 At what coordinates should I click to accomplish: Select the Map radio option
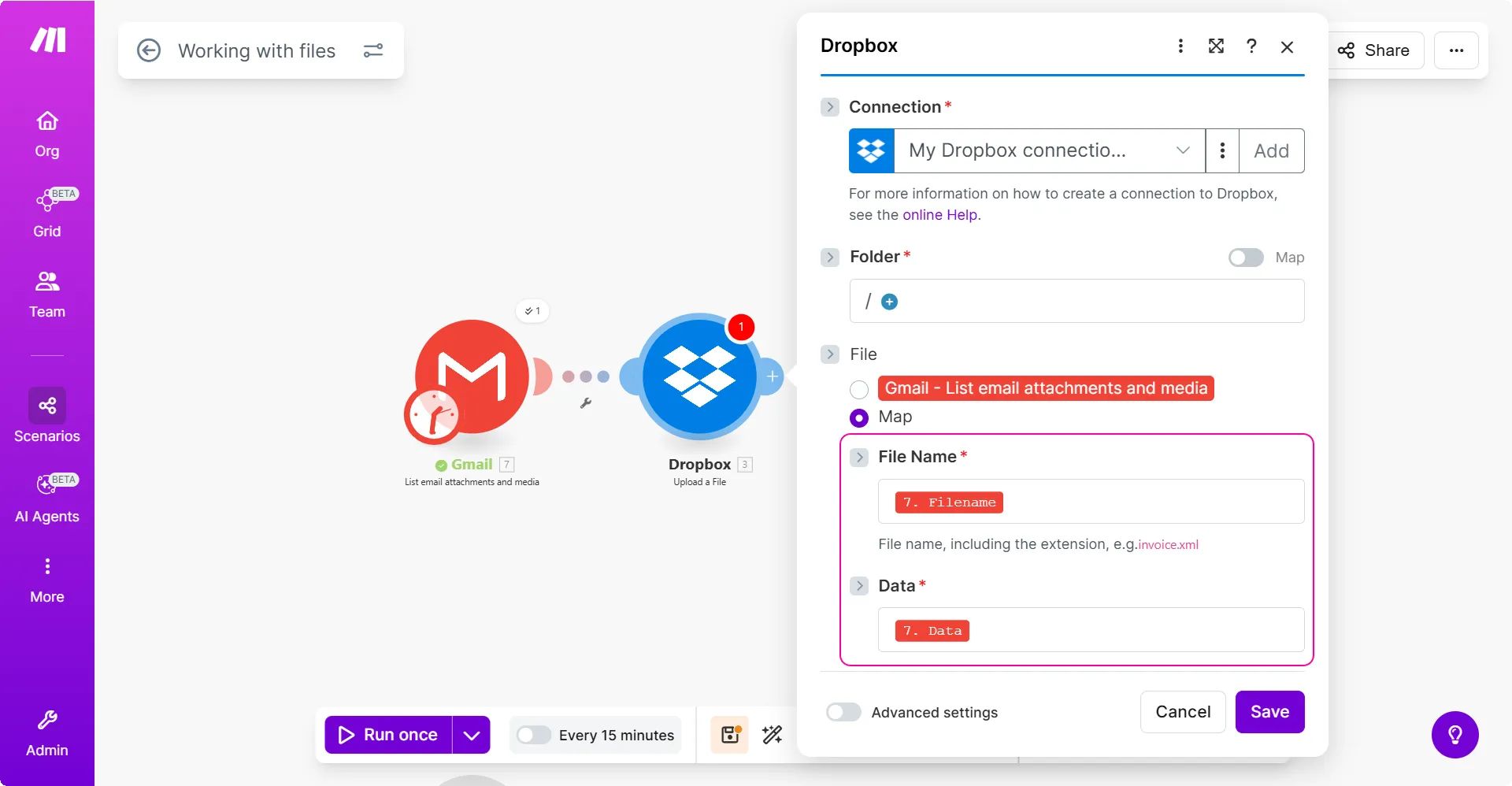coord(859,417)
